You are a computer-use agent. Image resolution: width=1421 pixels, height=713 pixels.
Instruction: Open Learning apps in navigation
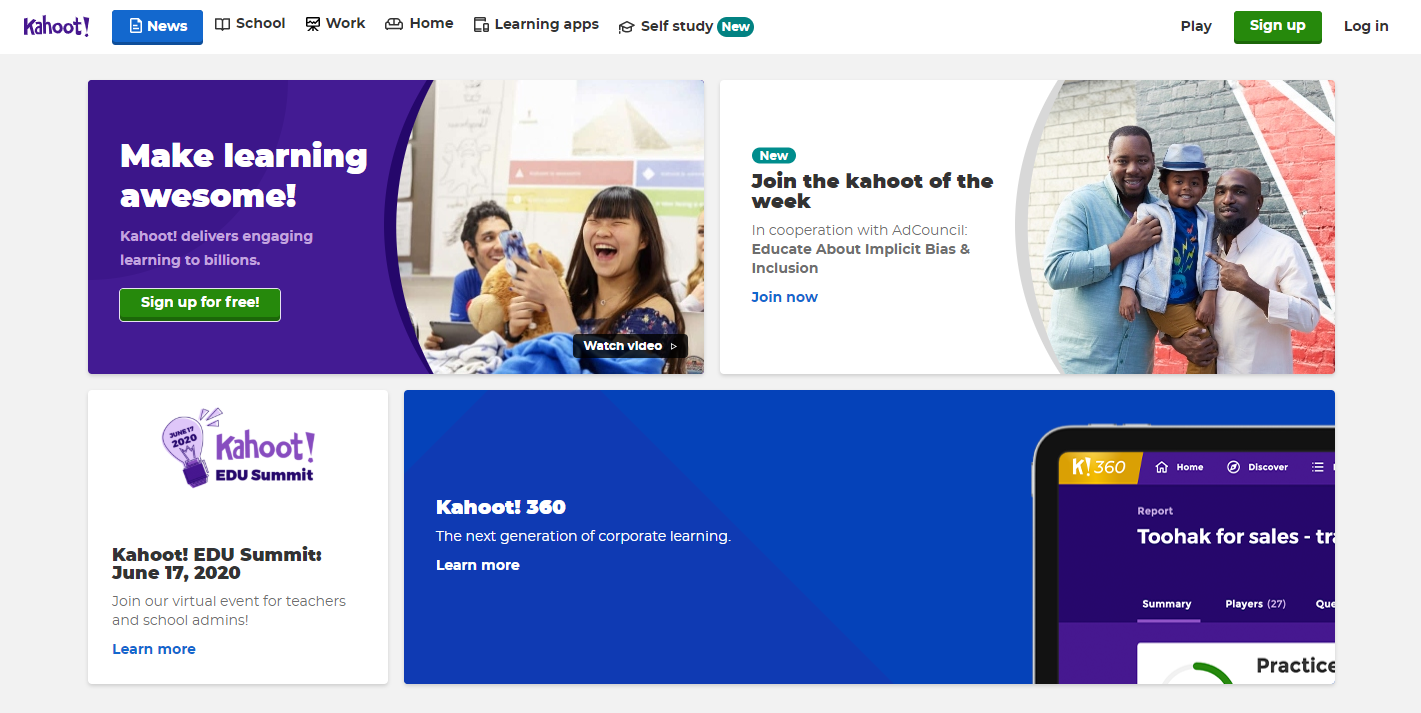(x=536, y=25)
